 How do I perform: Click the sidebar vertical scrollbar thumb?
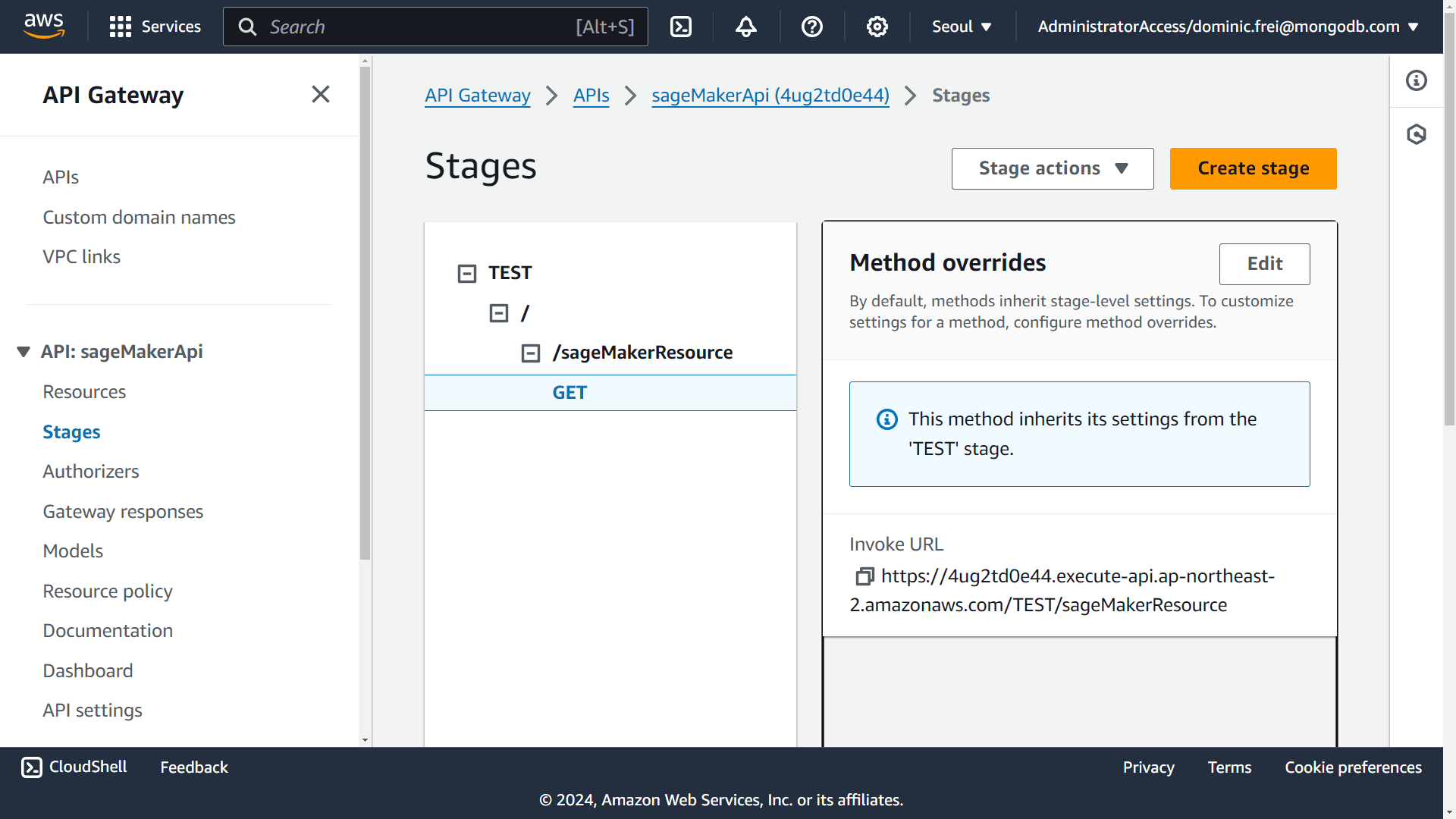(x=365, y=313)
